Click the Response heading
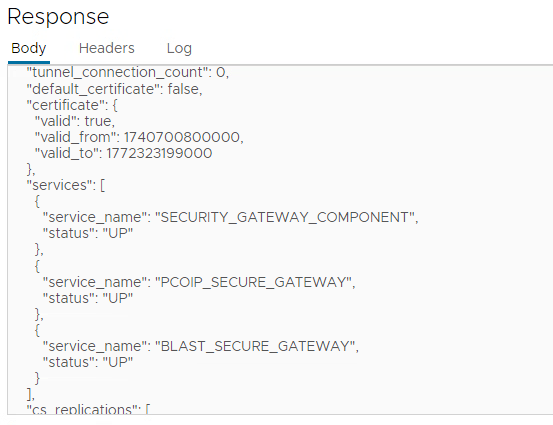553x425 pixels. click(58, 17)
